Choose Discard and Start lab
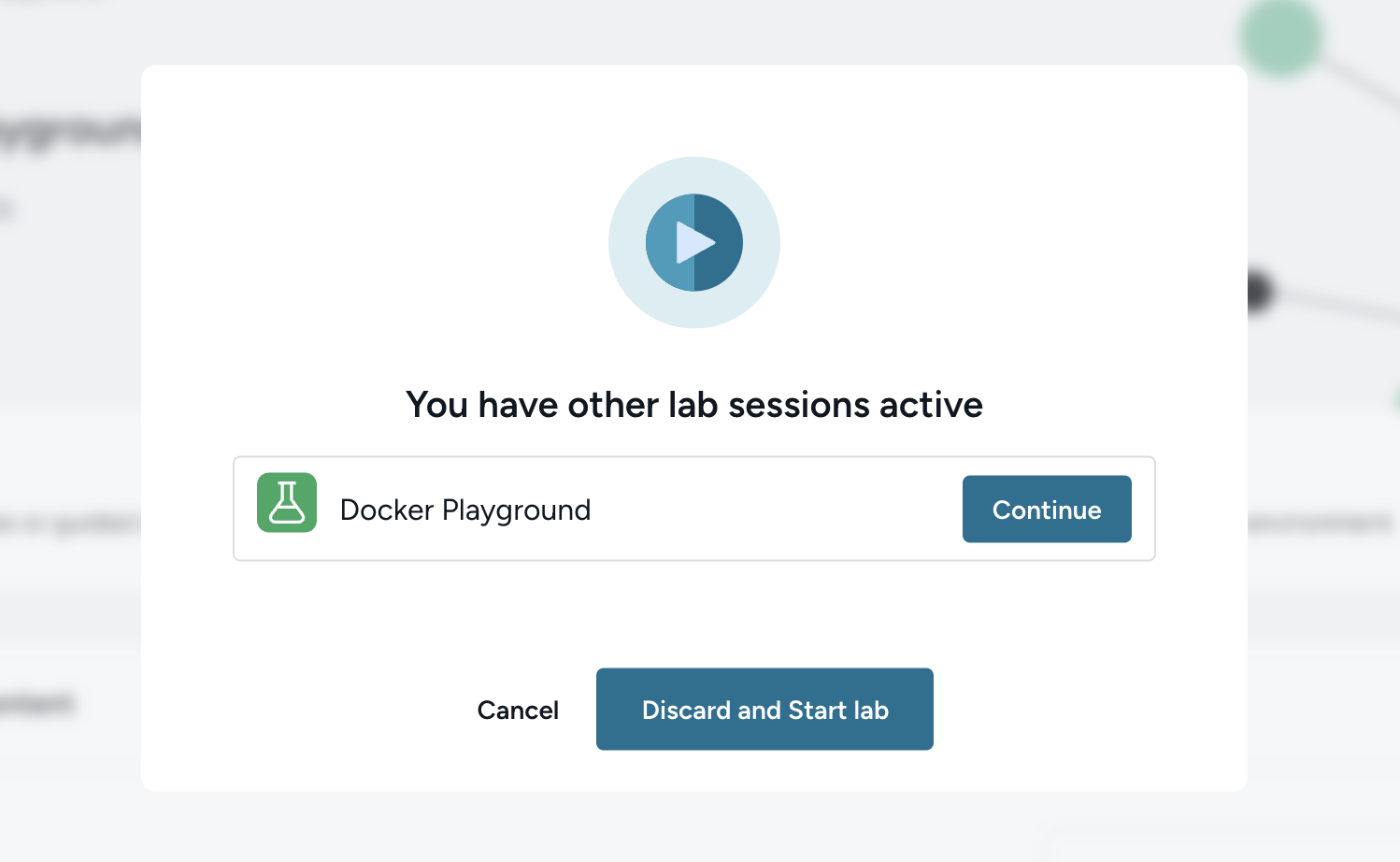Image resolution: width=1400 pixels, height=862 pixels. (764, 709)
